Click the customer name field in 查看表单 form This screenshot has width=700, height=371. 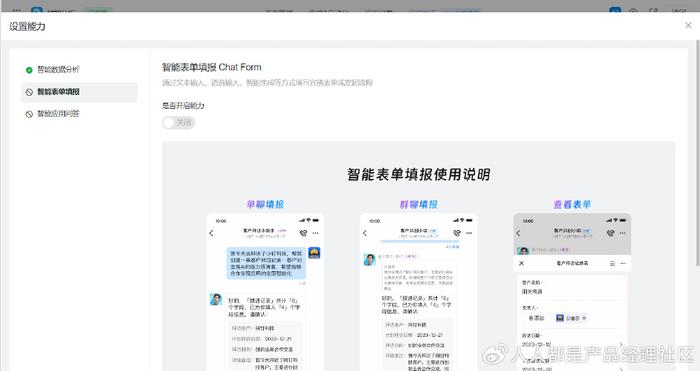pyautogui.click(x=572, y=288)
